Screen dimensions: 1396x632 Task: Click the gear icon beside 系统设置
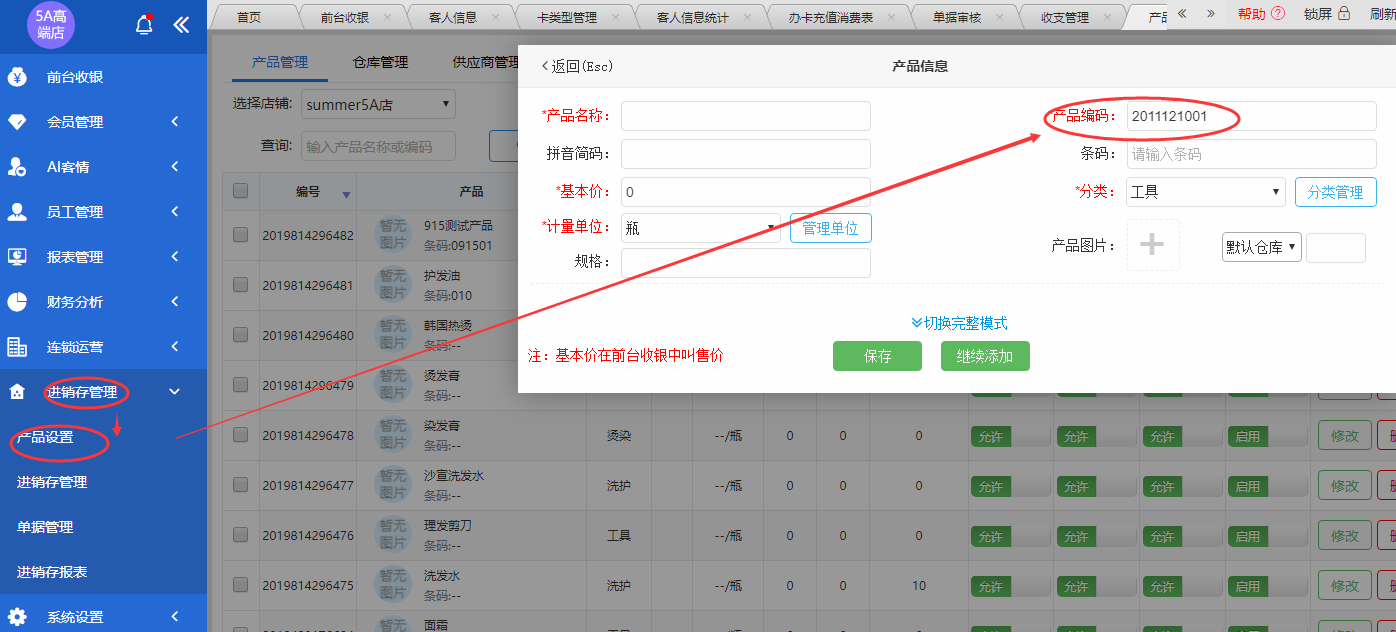tap(17, 617)
